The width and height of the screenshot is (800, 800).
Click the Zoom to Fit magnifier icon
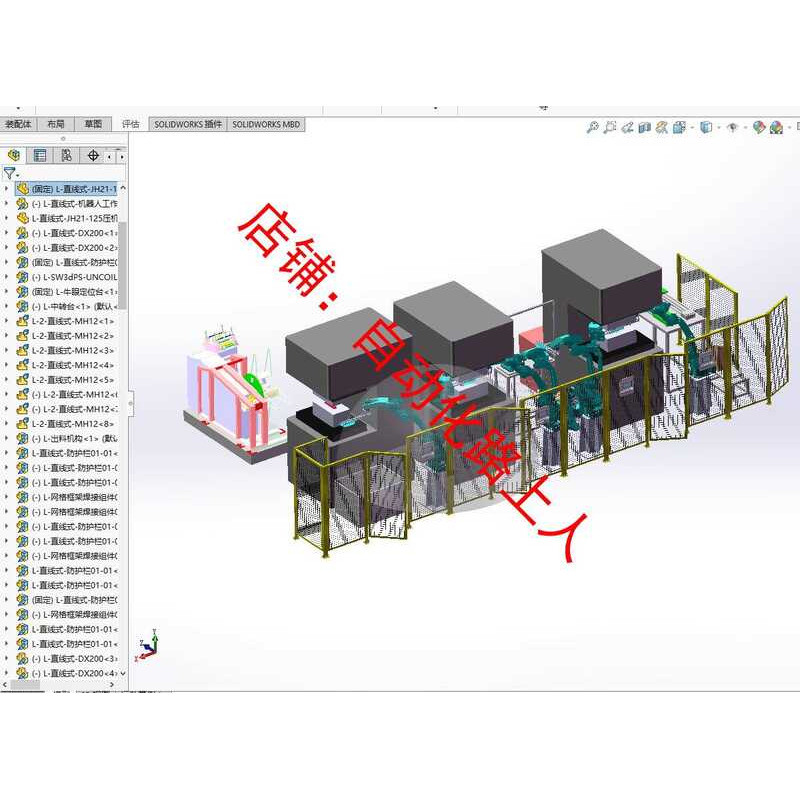(x=592, y=127)
